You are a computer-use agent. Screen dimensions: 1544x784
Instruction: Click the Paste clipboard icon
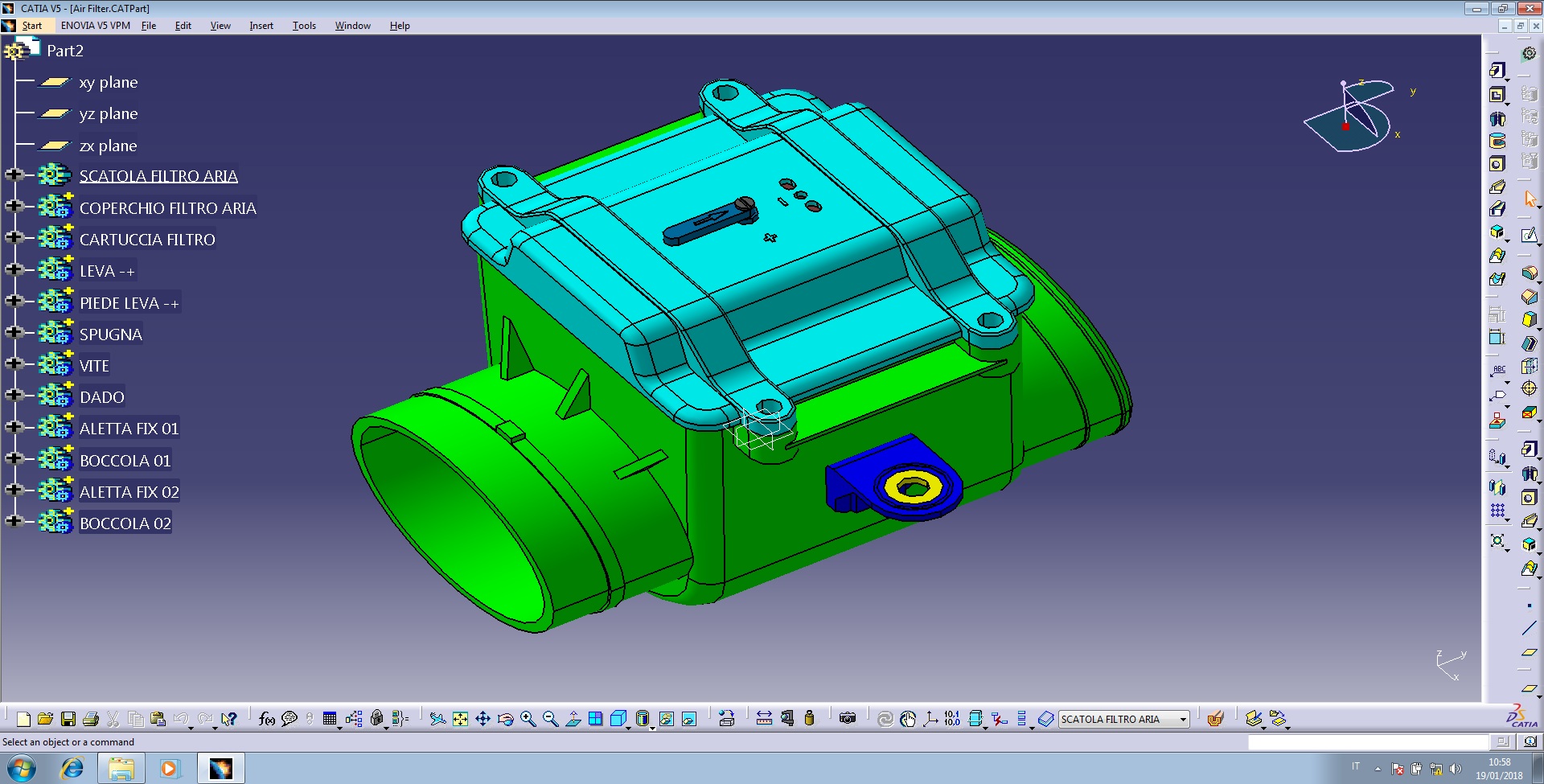point(158,719)
